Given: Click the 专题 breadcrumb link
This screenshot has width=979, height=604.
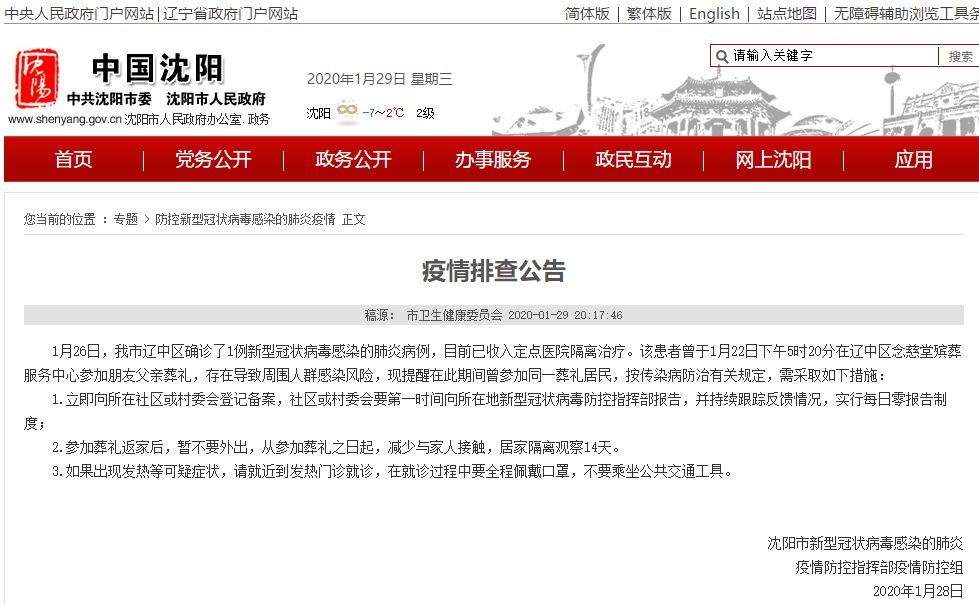Looking at the screenshot, I should coord(125,219).
